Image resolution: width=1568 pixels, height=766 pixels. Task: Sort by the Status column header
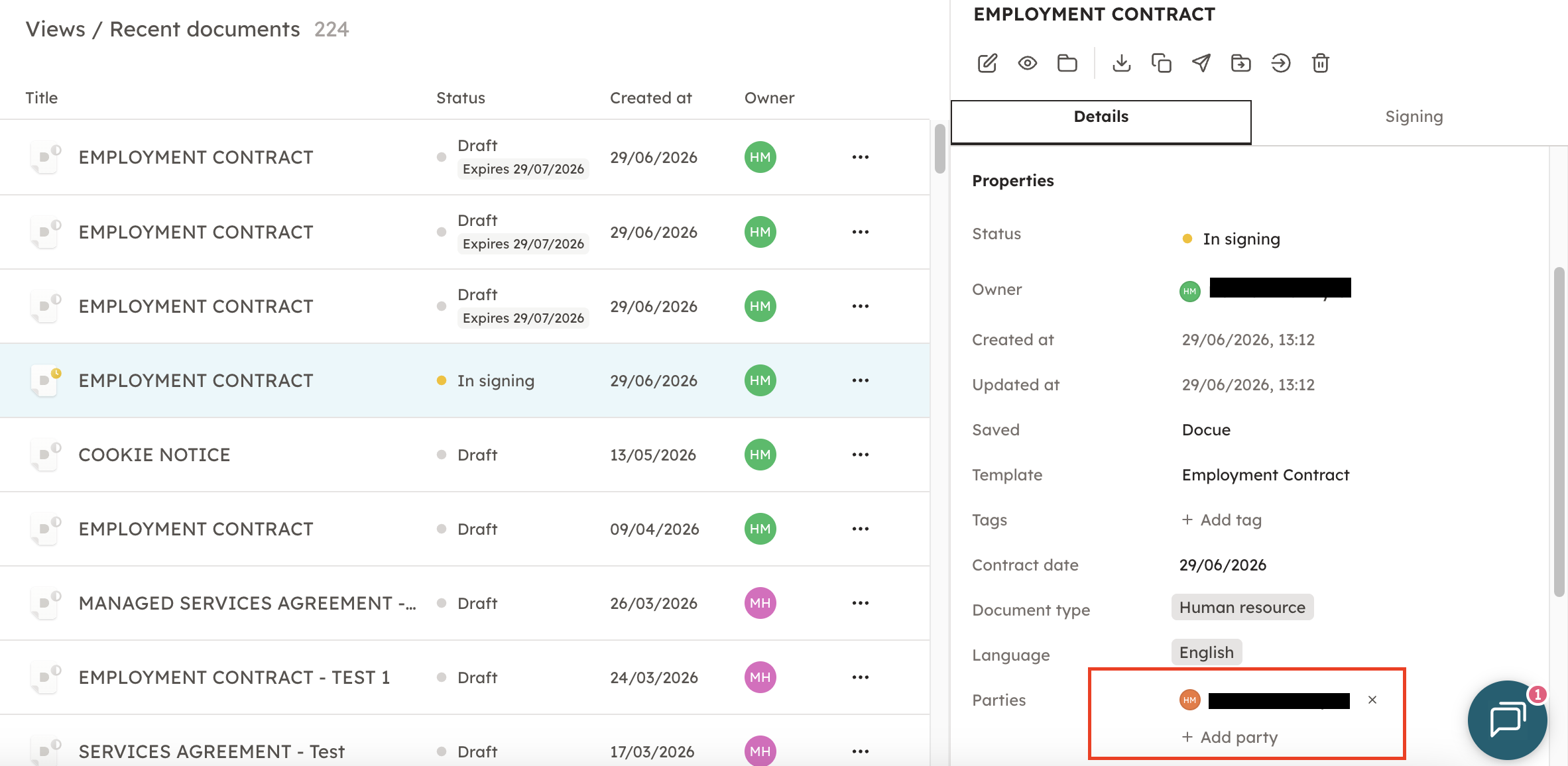coord(461,98)
